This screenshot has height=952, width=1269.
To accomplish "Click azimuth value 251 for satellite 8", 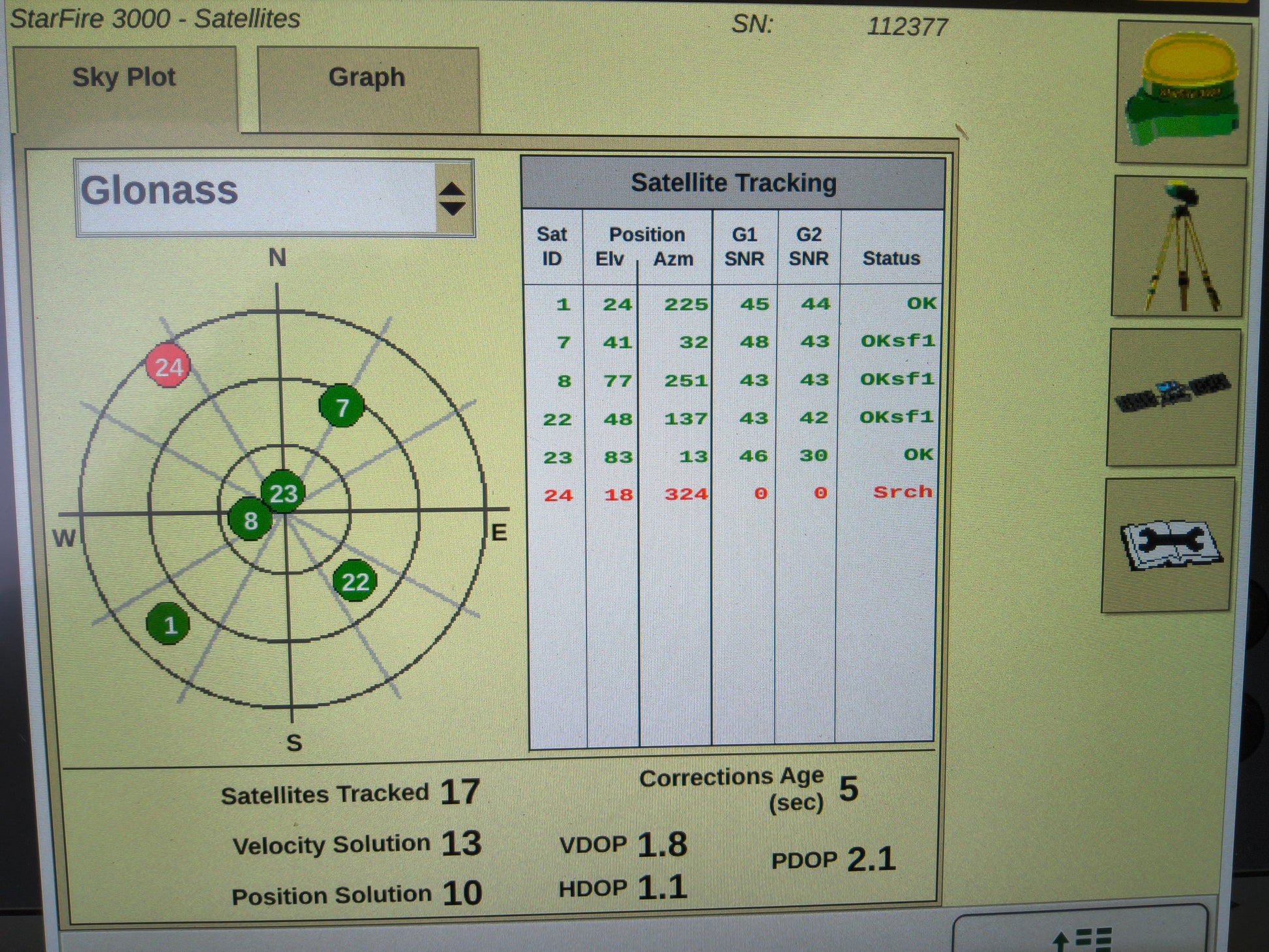I will tap(686, 381).
